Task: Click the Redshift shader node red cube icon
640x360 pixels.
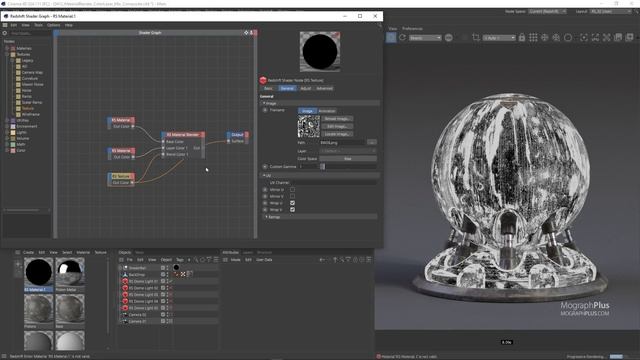Action: [x=263, y=80]
